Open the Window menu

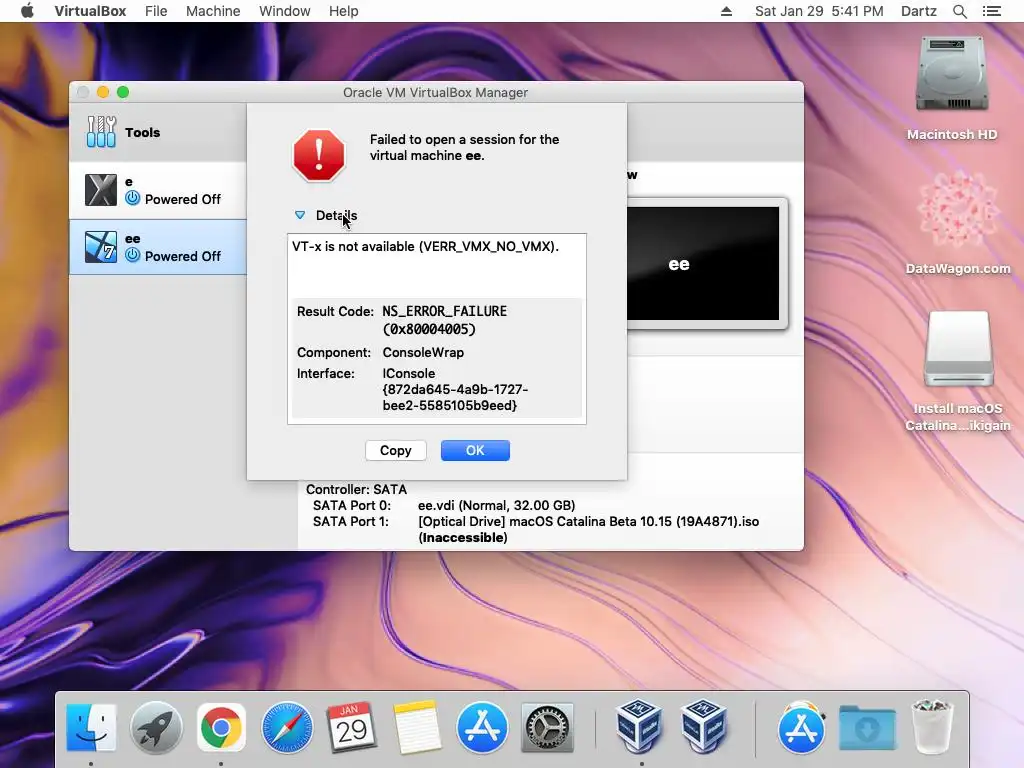click(x=285, y=11)
